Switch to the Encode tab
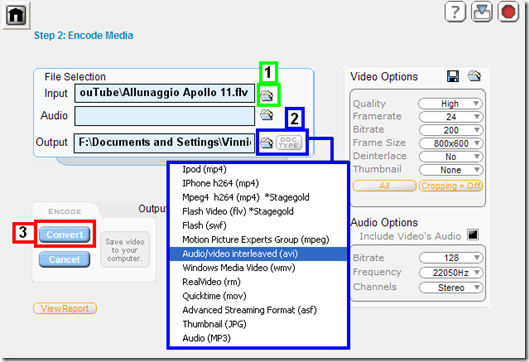Screen dimensions: 529x362 click(x=64, y=212)
